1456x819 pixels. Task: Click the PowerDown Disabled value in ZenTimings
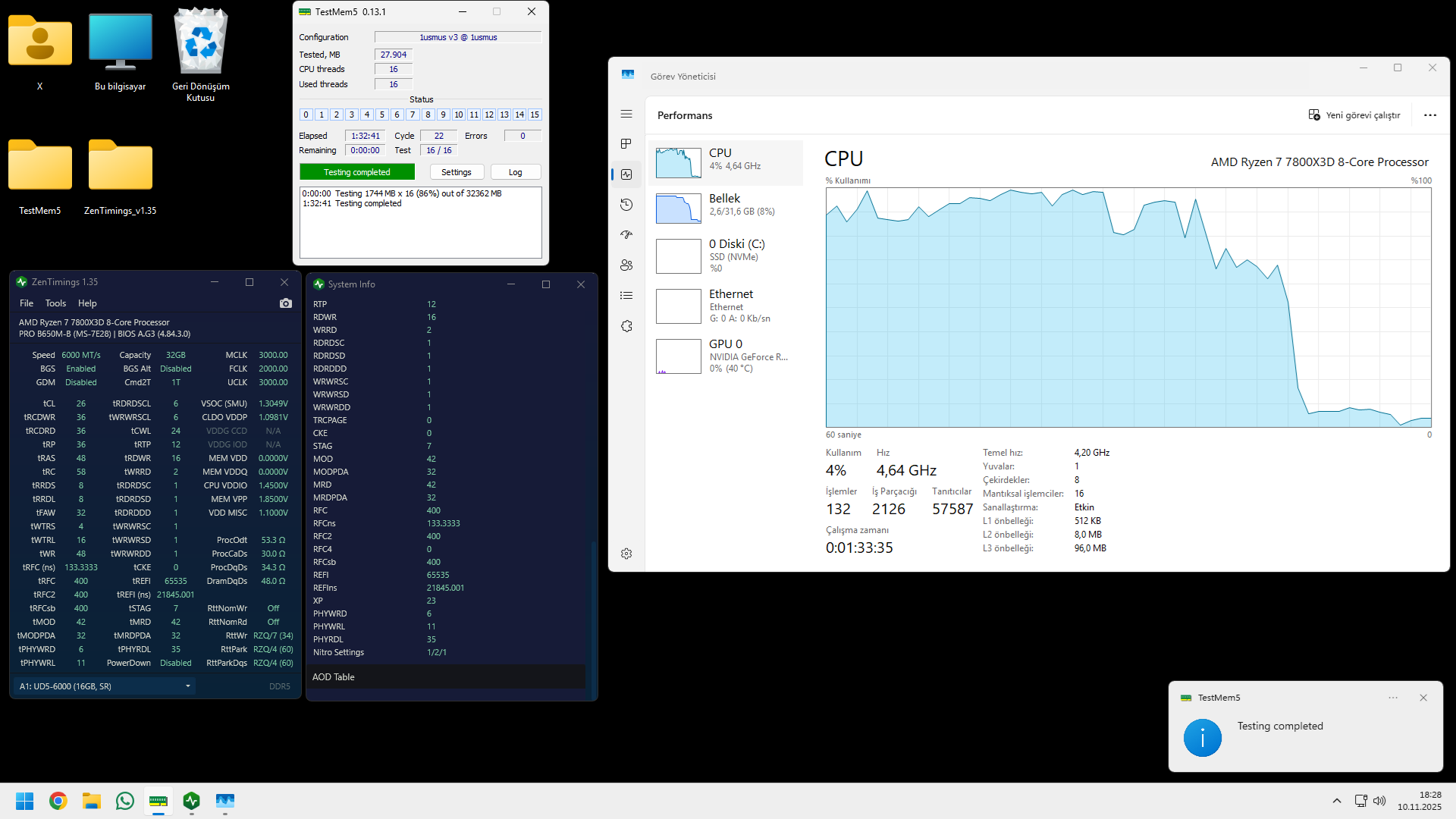pos(176,663)
